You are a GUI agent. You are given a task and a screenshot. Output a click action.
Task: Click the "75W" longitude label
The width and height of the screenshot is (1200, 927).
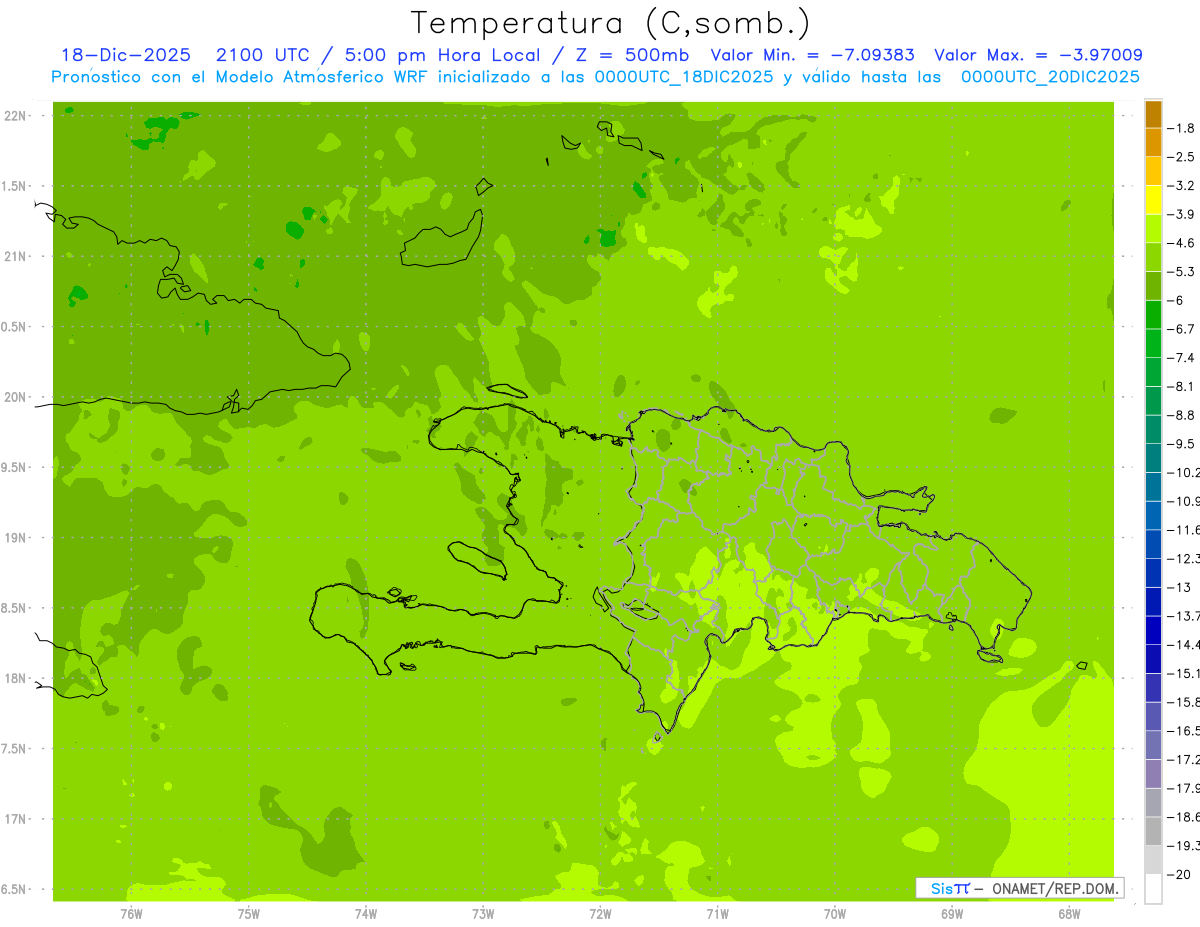pos(248,913)
